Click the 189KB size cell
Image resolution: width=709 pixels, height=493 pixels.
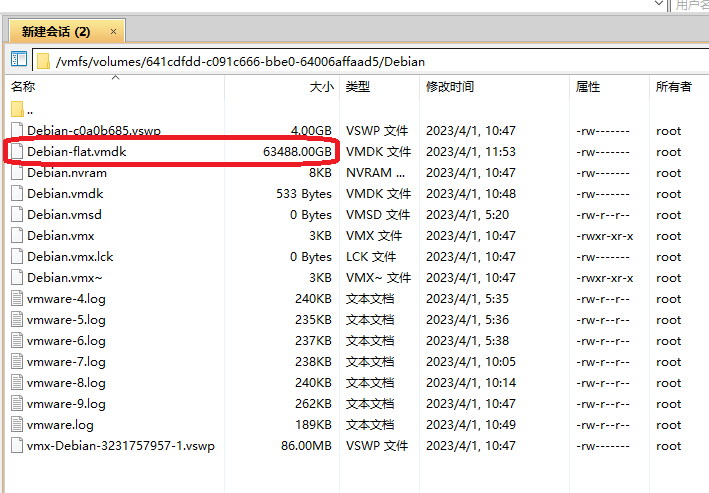pos(313,425)
